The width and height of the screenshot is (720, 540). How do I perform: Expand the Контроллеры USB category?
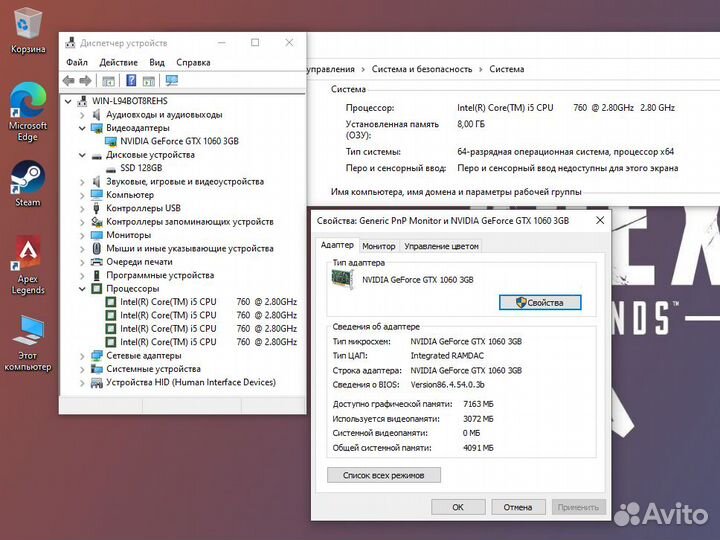click(x=82, y=208)
